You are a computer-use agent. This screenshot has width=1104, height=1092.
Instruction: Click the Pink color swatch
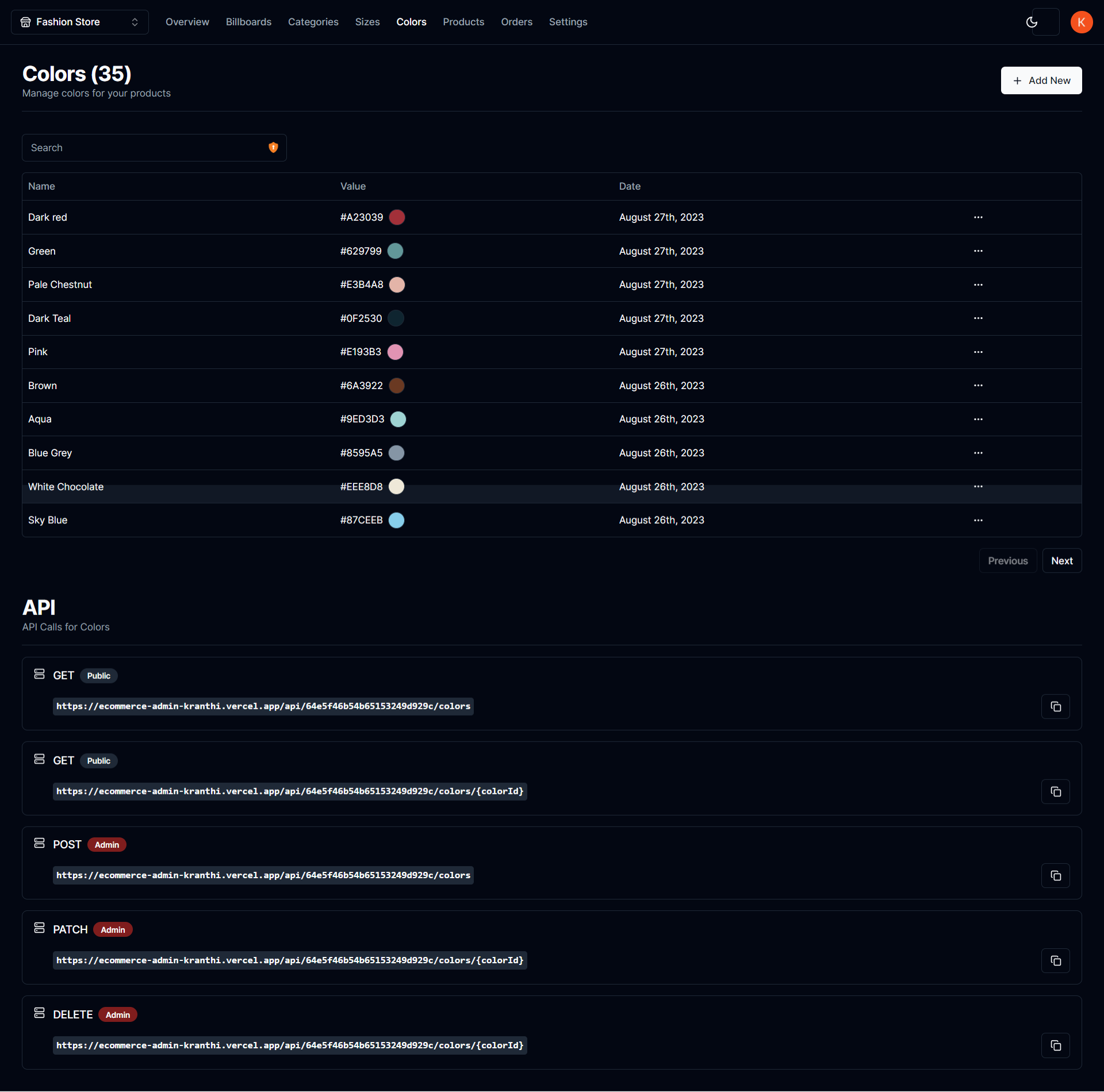[396, 352]
